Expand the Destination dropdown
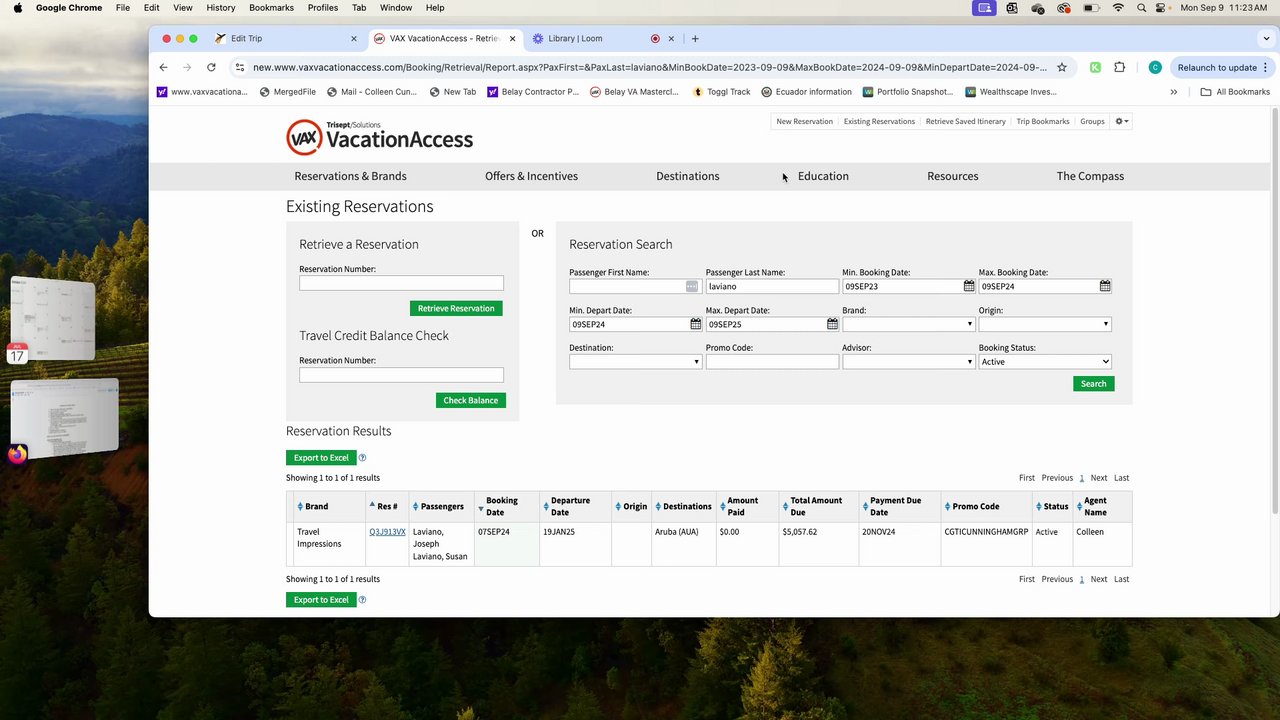Image resolution: width=1280 pixels, height=720 pixels. (635, 362)
